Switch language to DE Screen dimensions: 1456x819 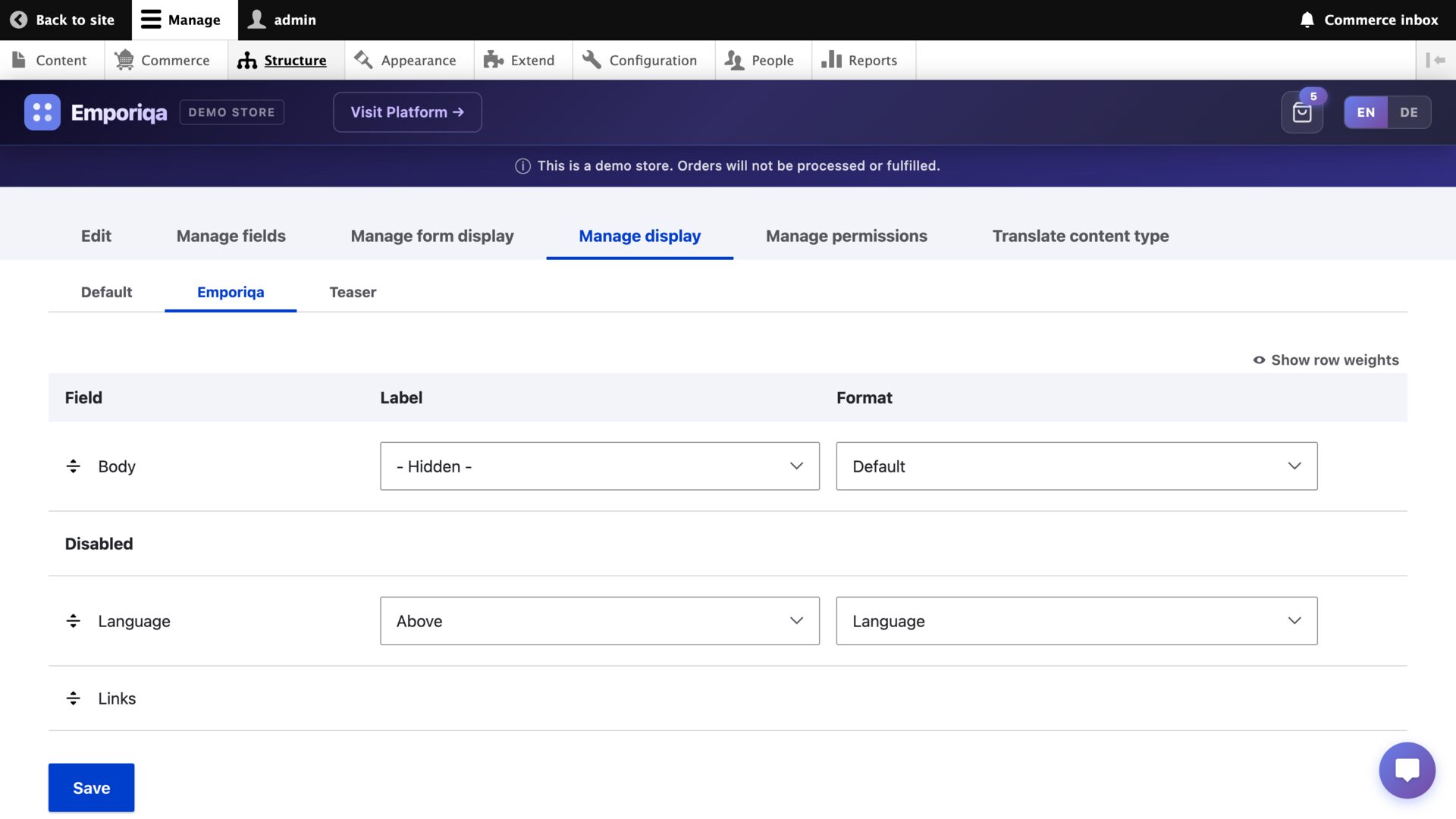click(x=1409, y=111)
